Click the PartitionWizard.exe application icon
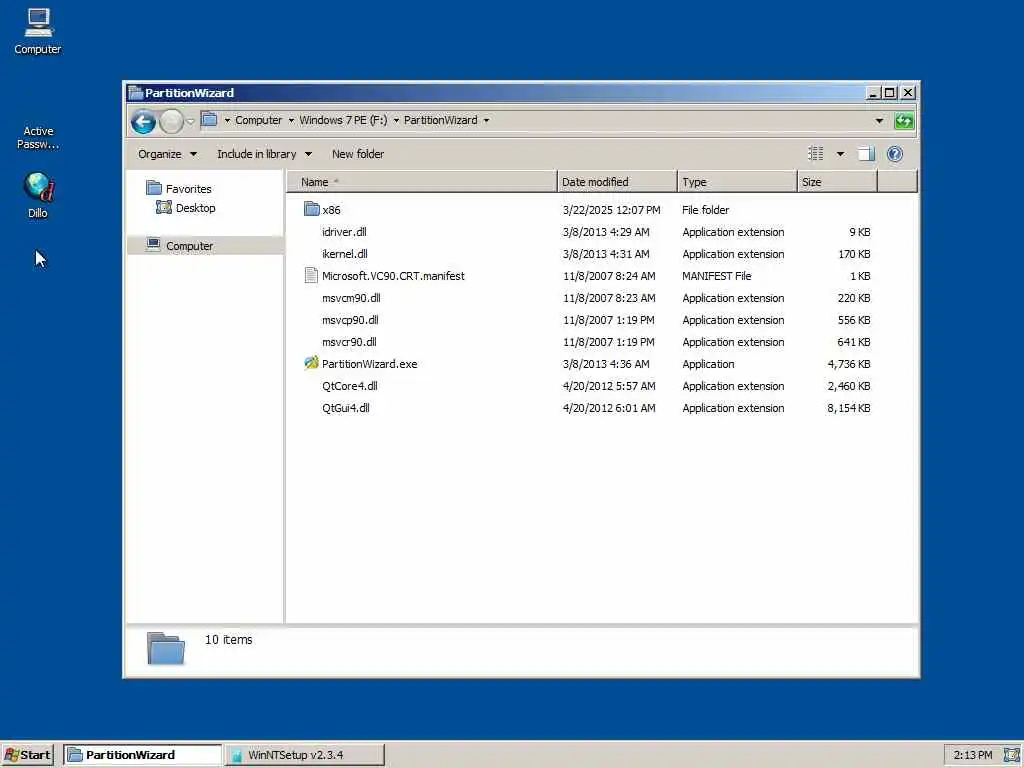This screenshot has width=1024, height=768. (x=312, y=363)
